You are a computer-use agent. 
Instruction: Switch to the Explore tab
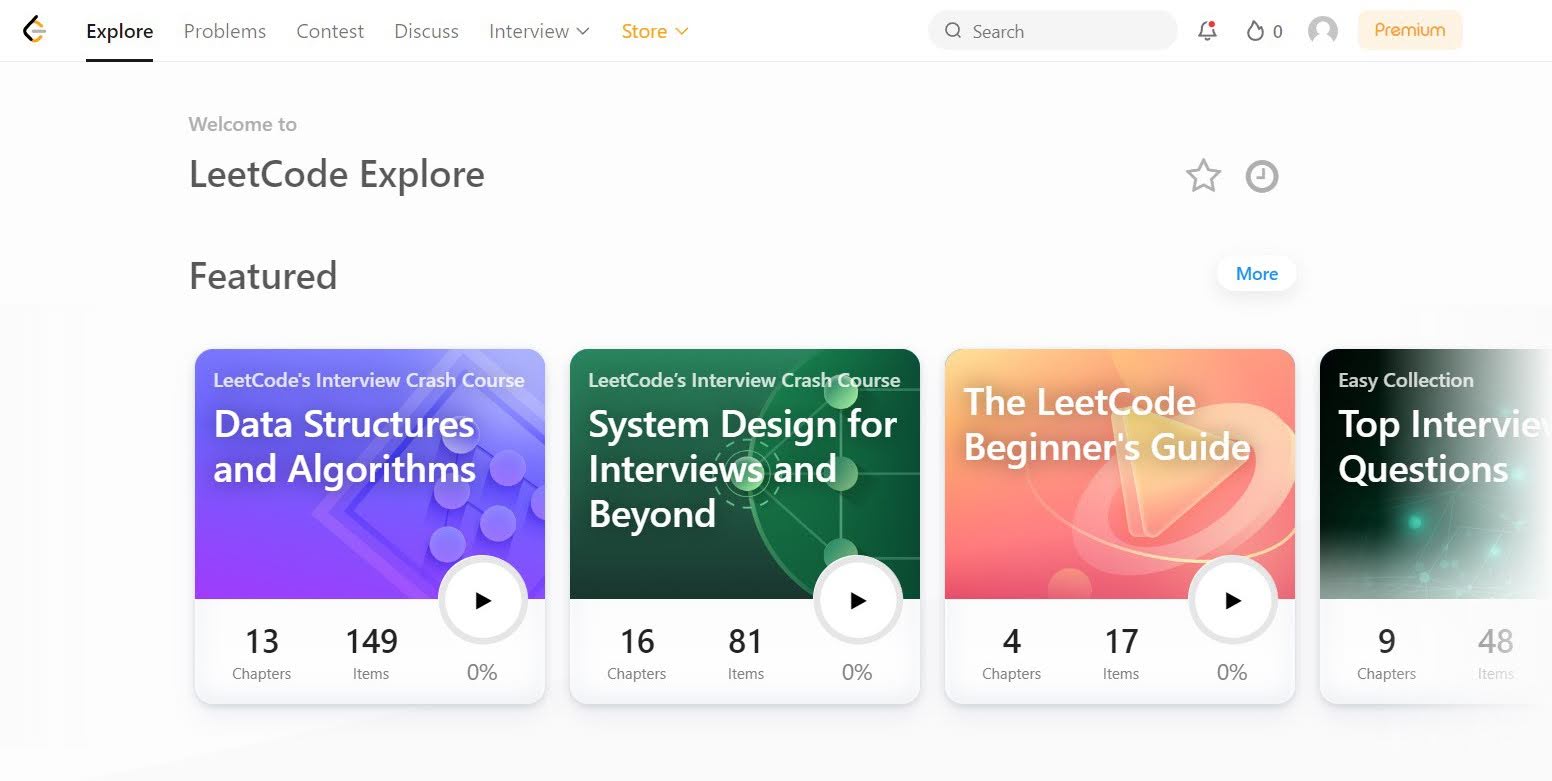(x=120, y=31)
